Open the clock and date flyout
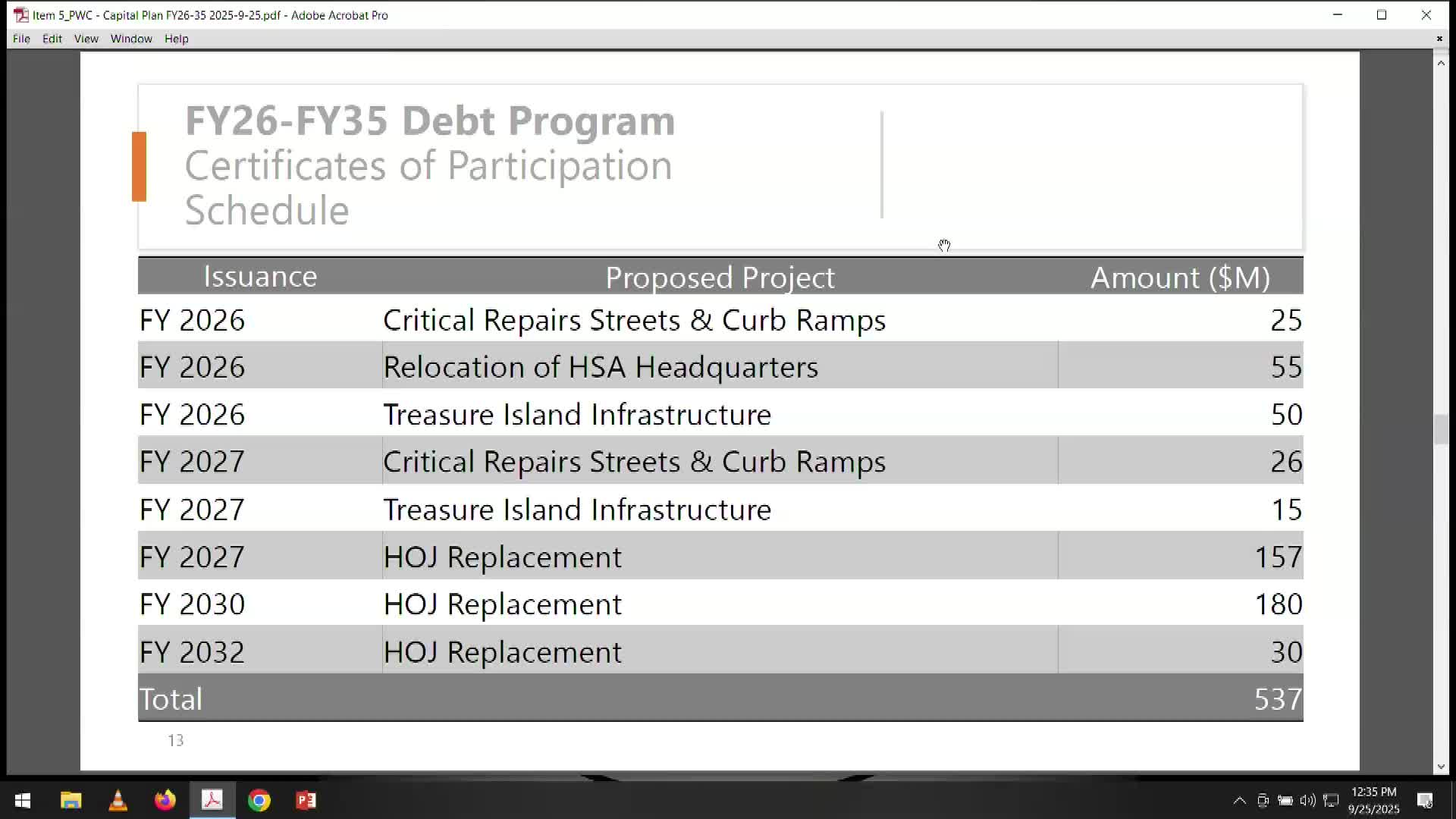Viewport: 1456px width, 819px height. tap(1373, 801)
